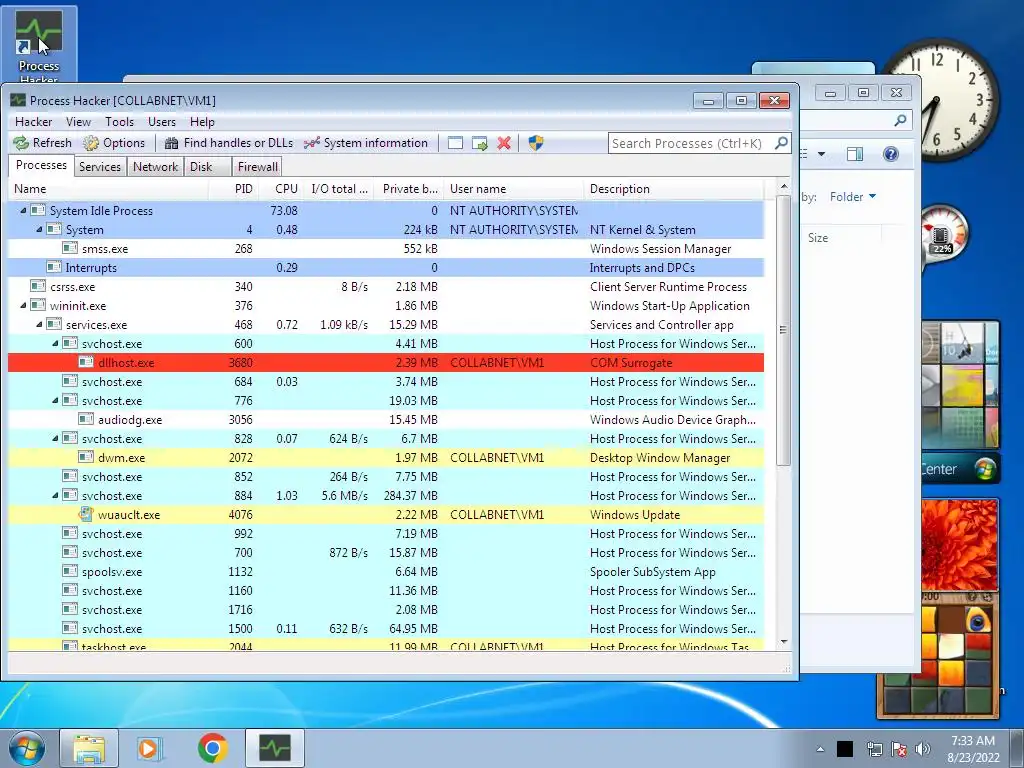Viewport: 1024px width, 768px height.
Task: Click the volume speaker tray icon
Action: point(923,749)
